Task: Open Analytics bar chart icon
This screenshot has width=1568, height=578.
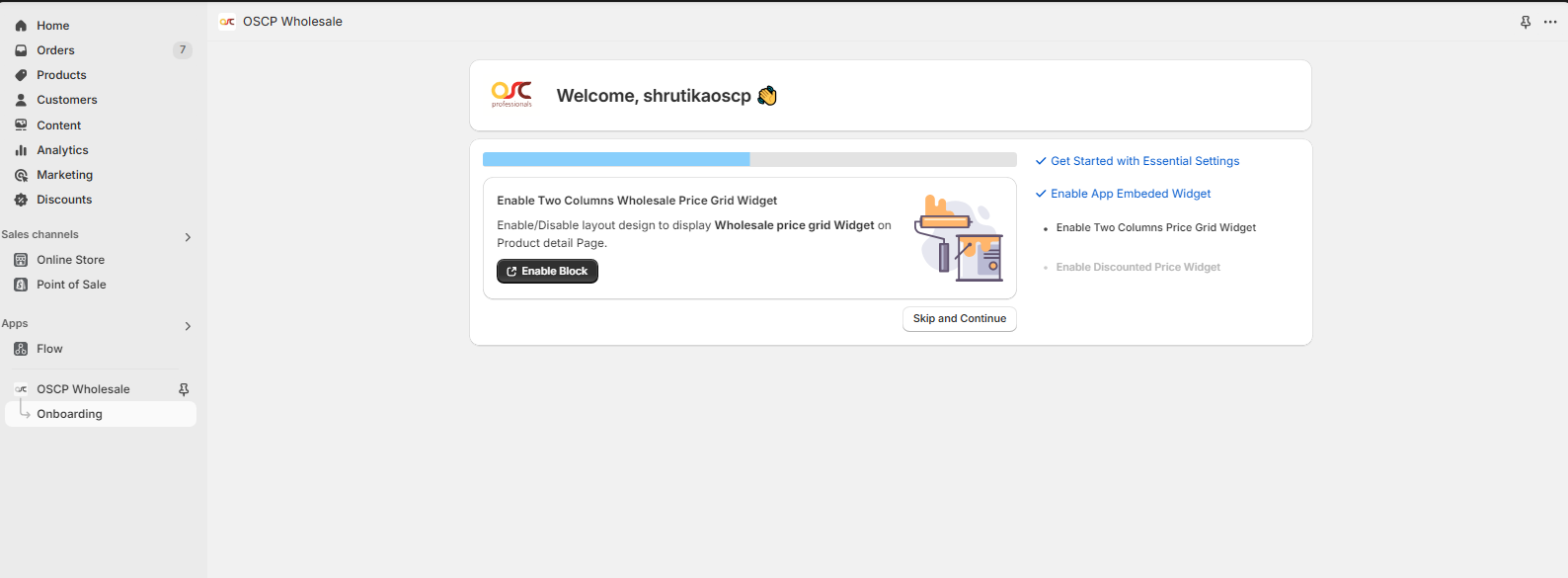Action: tap(21, 150)
